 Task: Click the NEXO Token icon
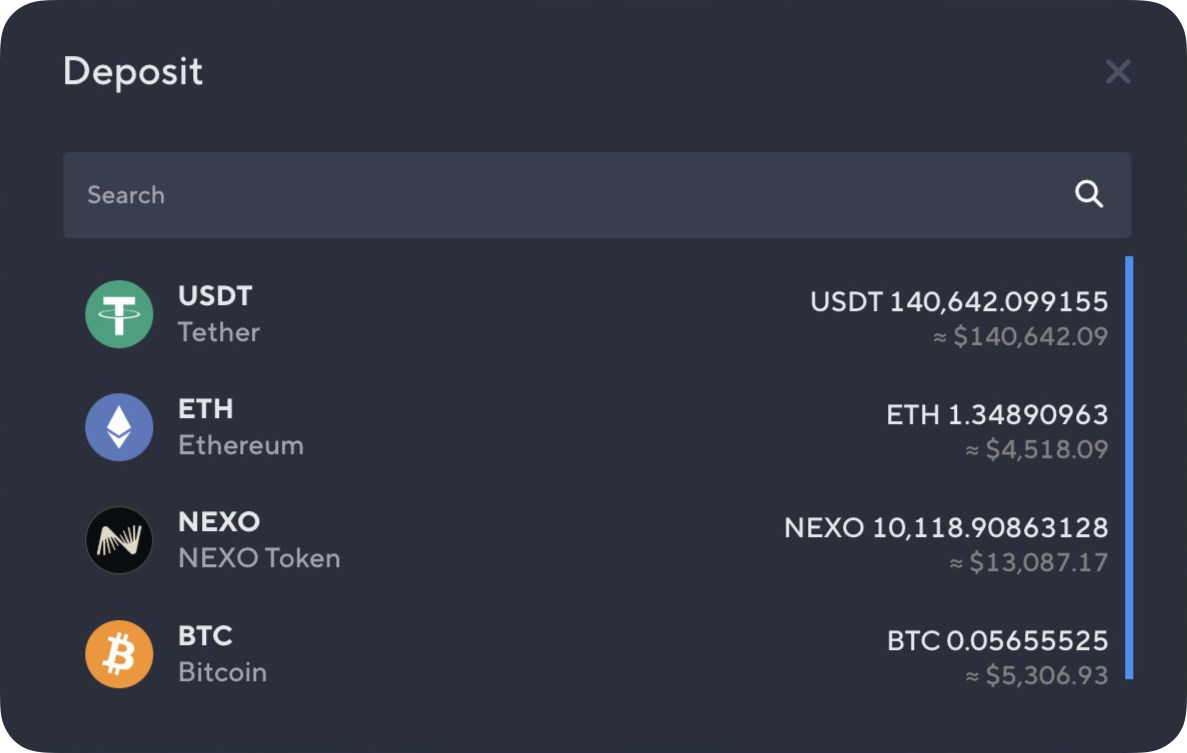119,540
